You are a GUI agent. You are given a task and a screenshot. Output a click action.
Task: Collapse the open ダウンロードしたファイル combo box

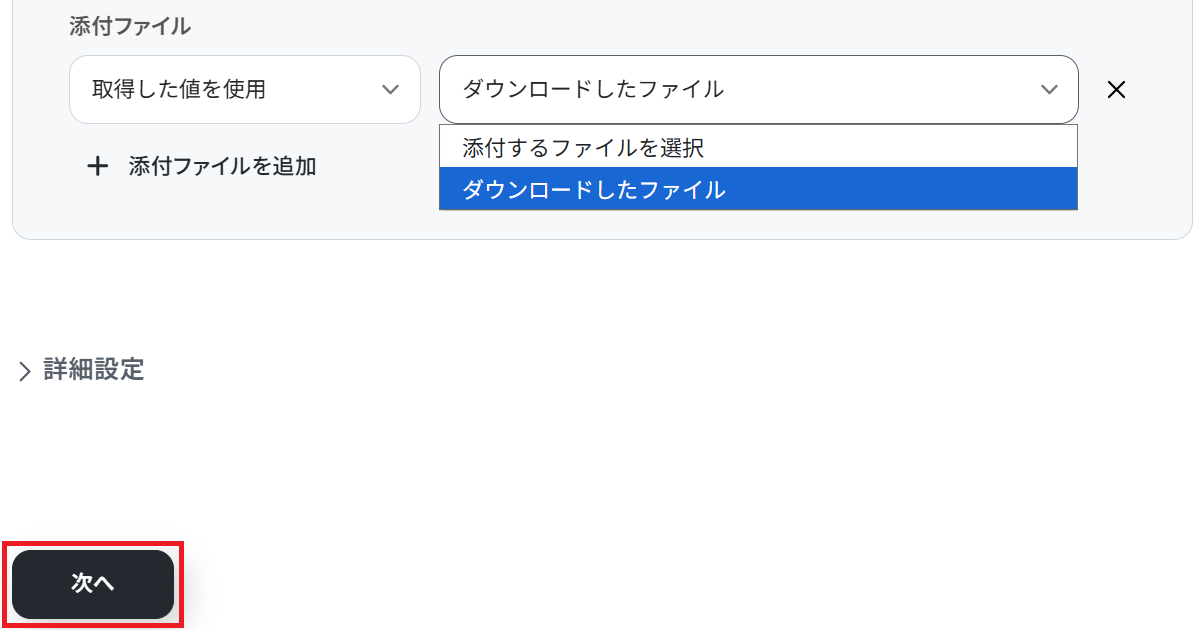point(758,90)
